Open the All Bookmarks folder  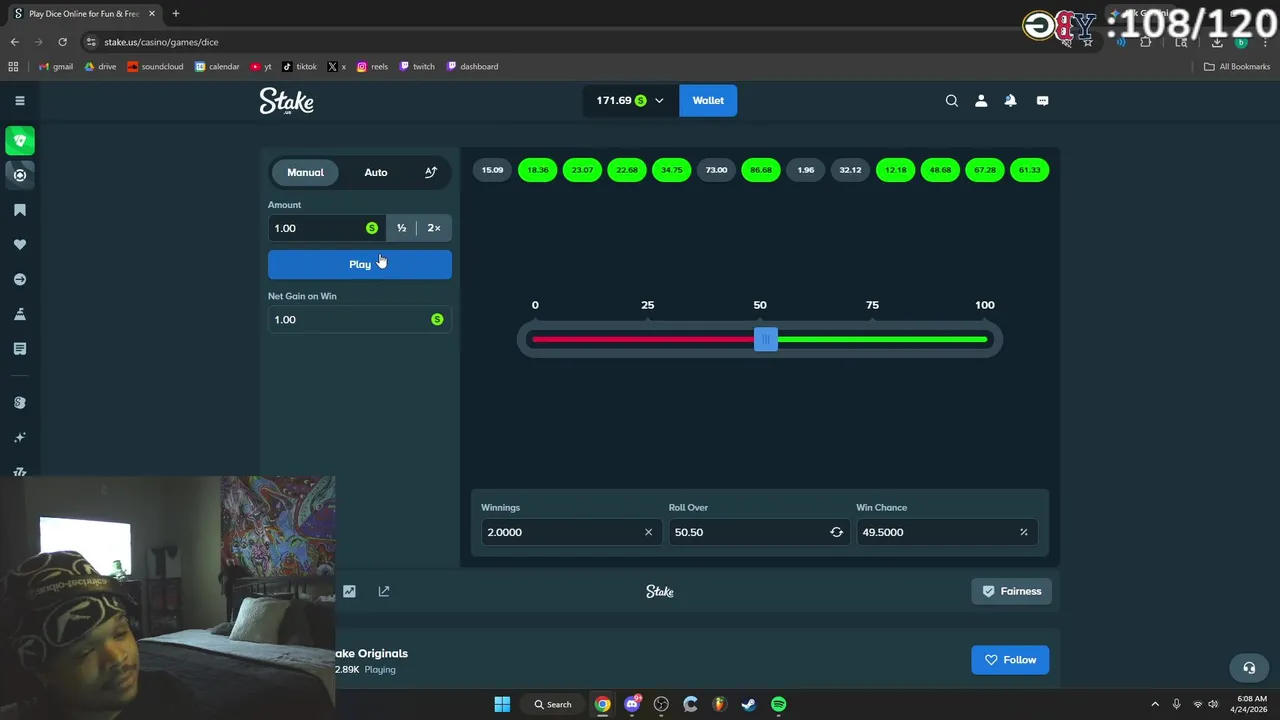point(1237,67)
